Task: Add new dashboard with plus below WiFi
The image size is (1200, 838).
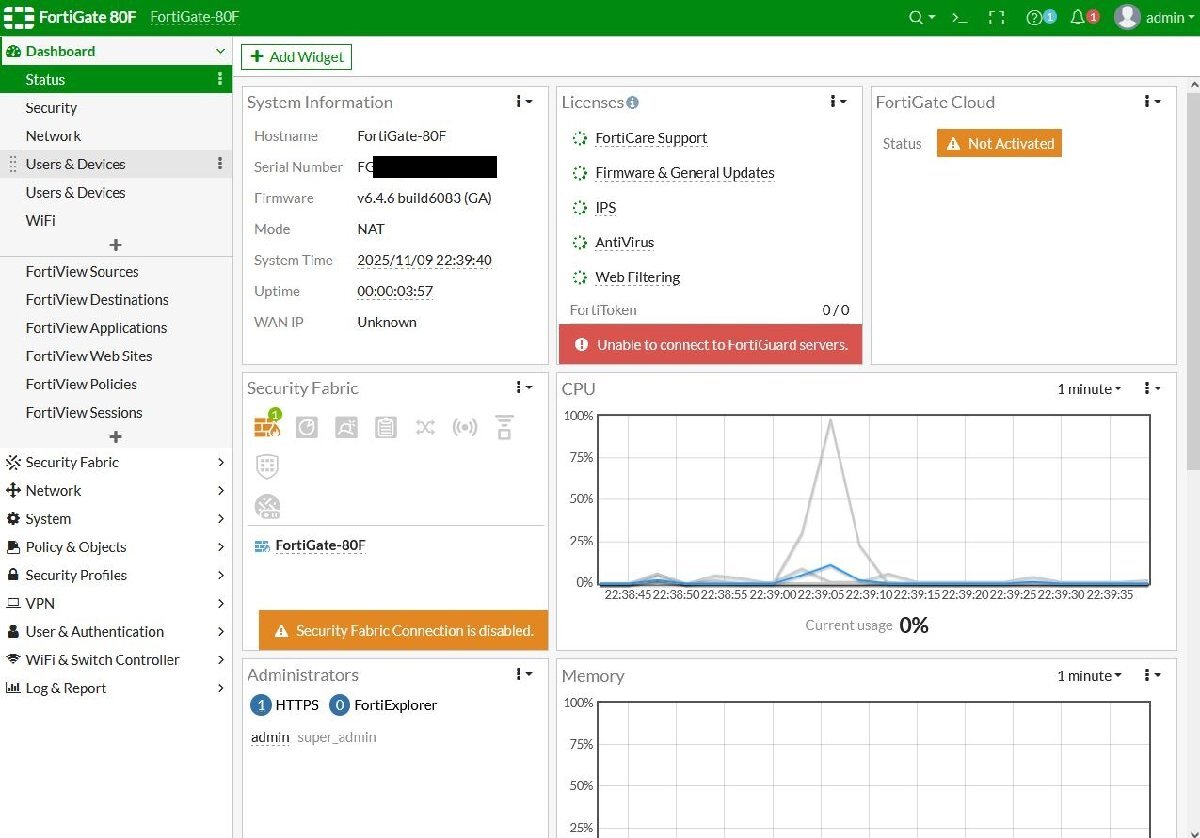Action: pyautogui.click(x=115, y=245)
